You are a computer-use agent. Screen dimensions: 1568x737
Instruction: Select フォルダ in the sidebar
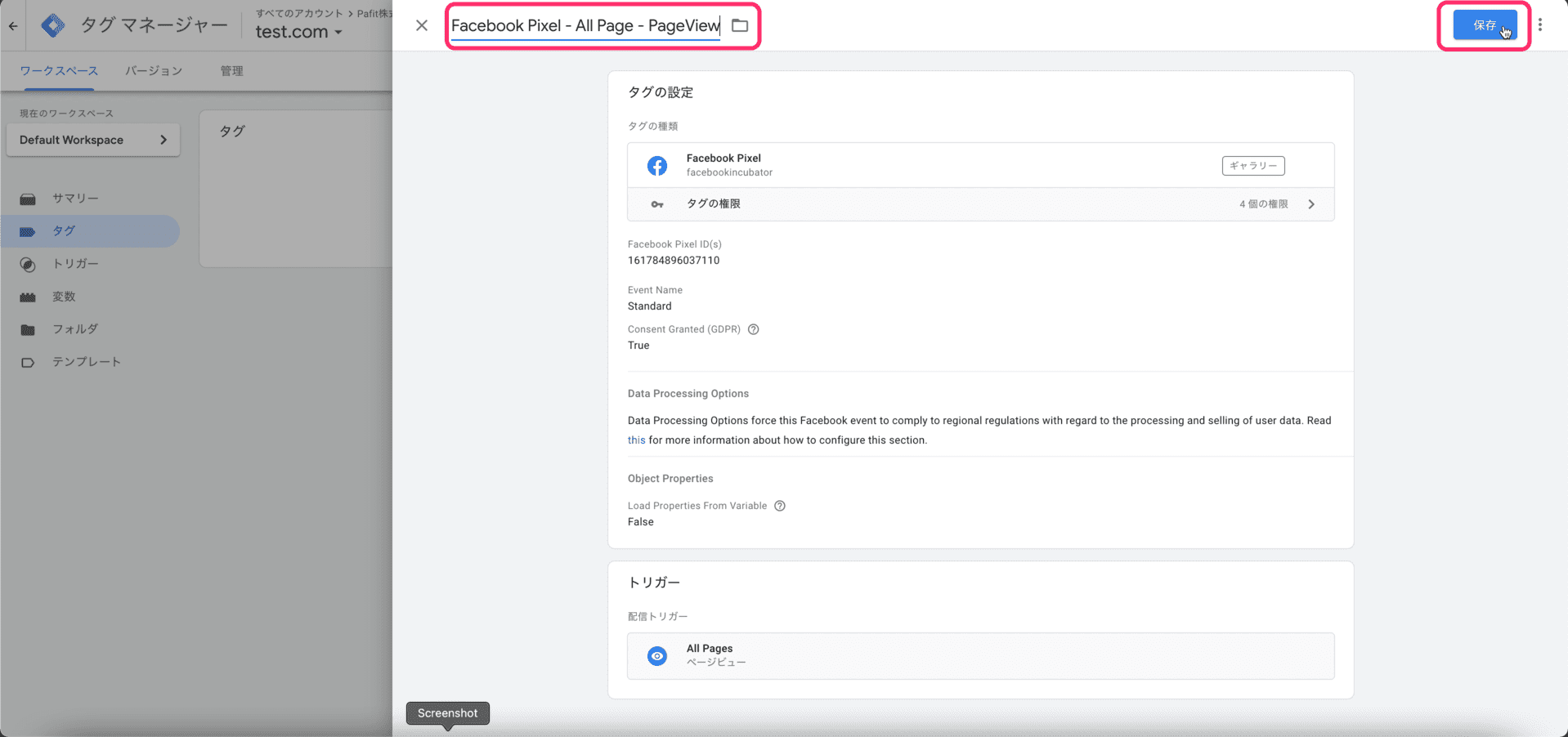coord(75,329)
